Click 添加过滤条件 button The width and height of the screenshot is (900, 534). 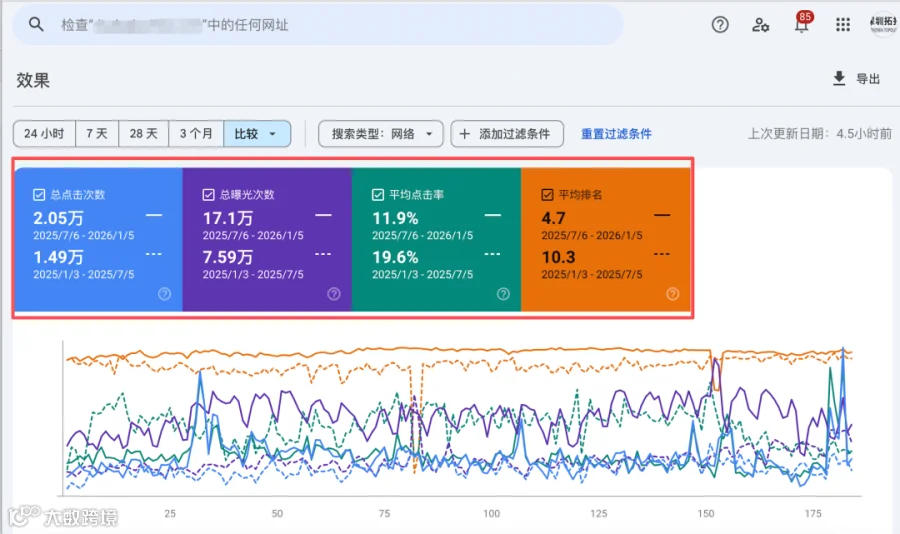tap(507, 134)
